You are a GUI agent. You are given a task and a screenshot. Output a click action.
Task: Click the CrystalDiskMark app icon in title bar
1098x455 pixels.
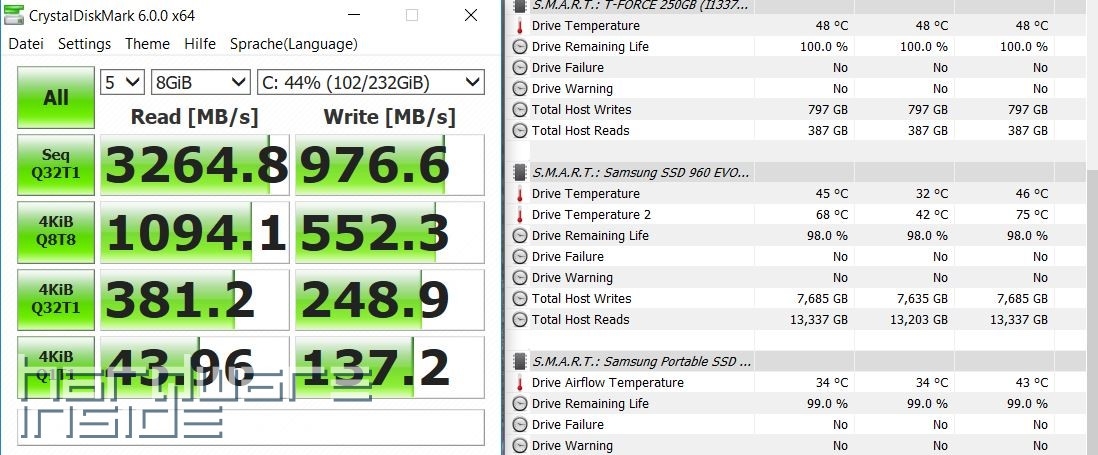(x=14, y=14)
